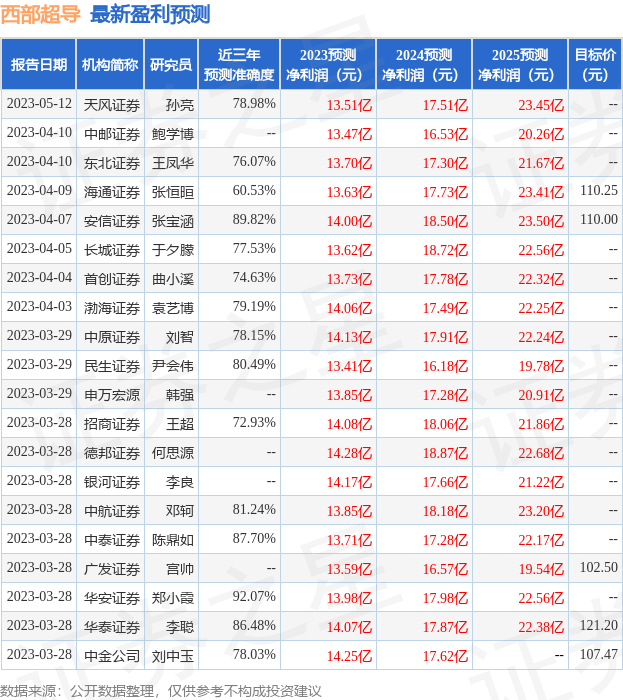The height and width of the screenshot is (700, 623).
Task: Click accuracy value 76.07%
Action: coord(254,162)
